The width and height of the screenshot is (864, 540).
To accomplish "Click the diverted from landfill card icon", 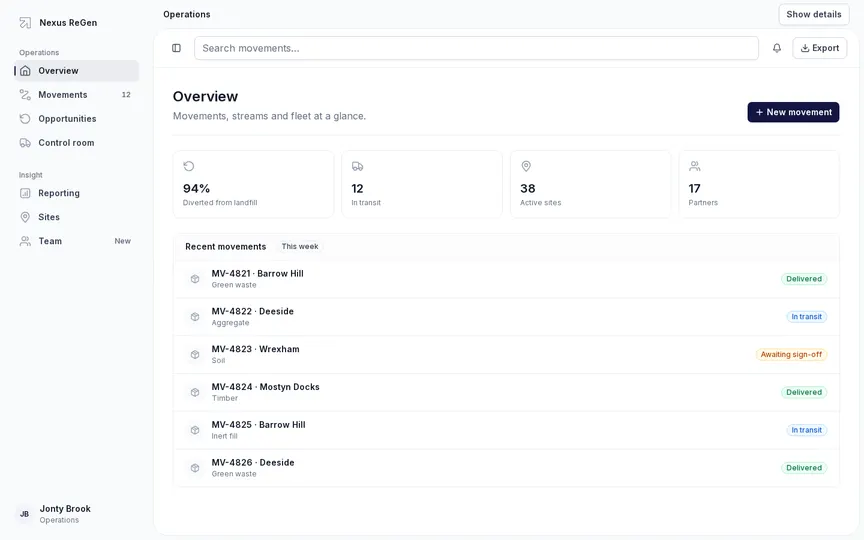I will (x=189, y=166).
